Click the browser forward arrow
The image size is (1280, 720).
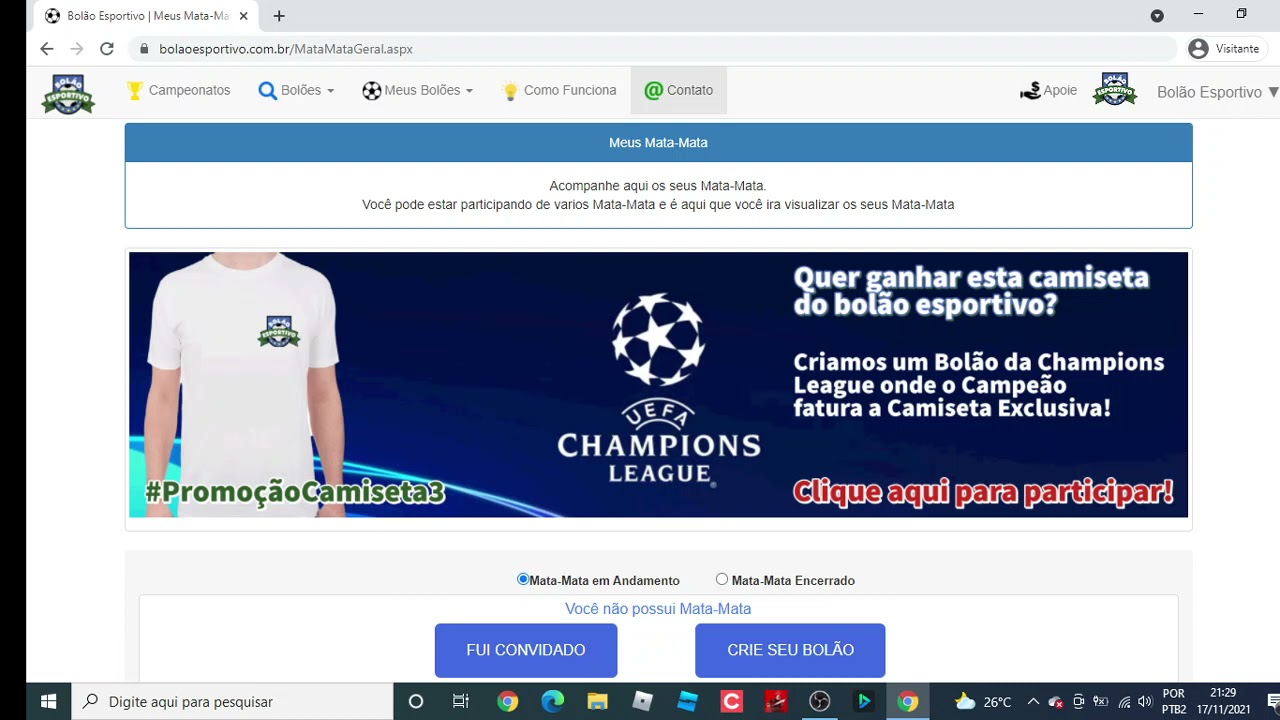coord(77,48)
